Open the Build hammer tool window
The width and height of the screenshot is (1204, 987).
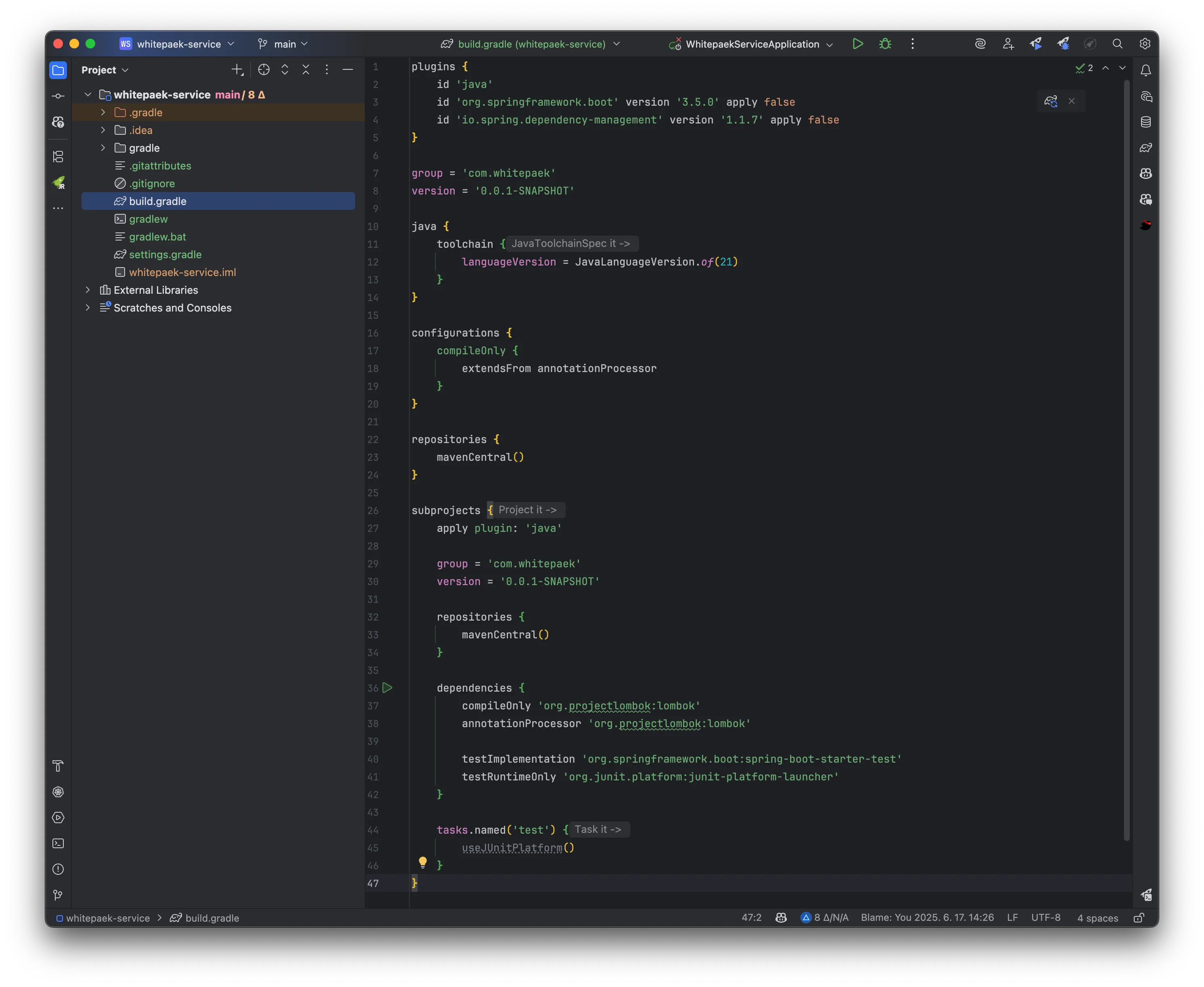point(58,766)
